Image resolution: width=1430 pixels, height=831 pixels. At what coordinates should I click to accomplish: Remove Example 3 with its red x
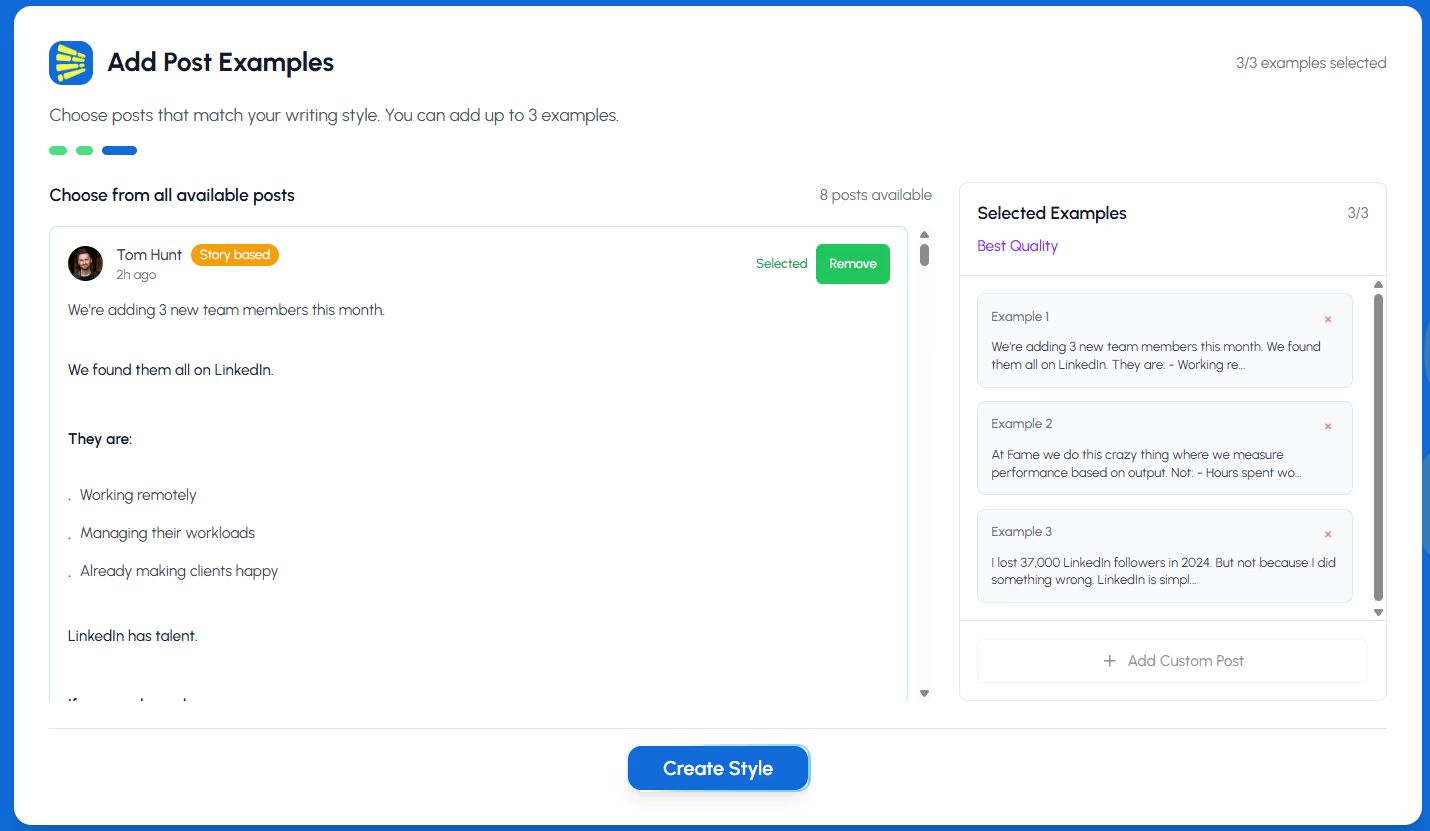click(x=1328, y=535)
